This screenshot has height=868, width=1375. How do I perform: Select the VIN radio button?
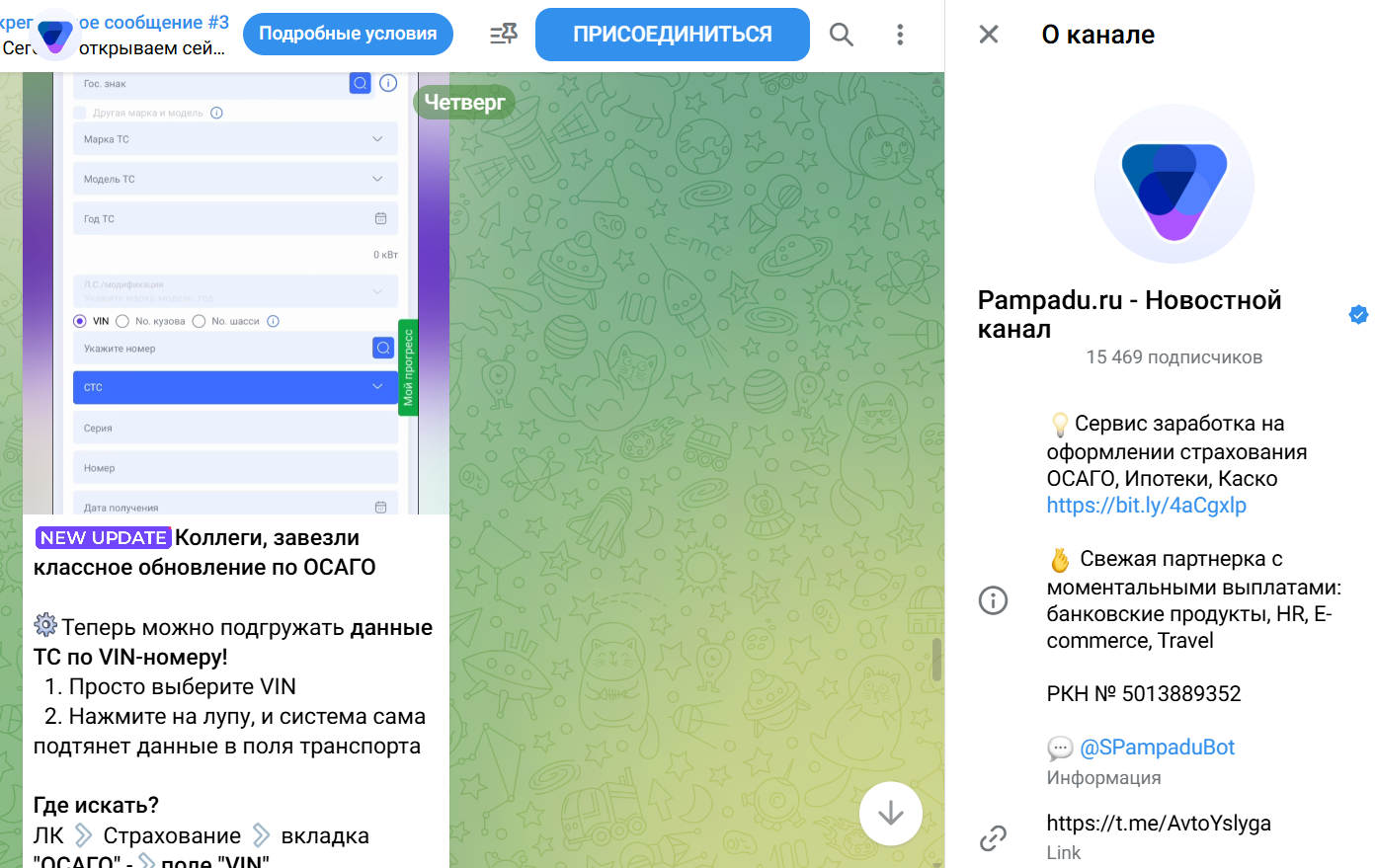tap(80, 321)
